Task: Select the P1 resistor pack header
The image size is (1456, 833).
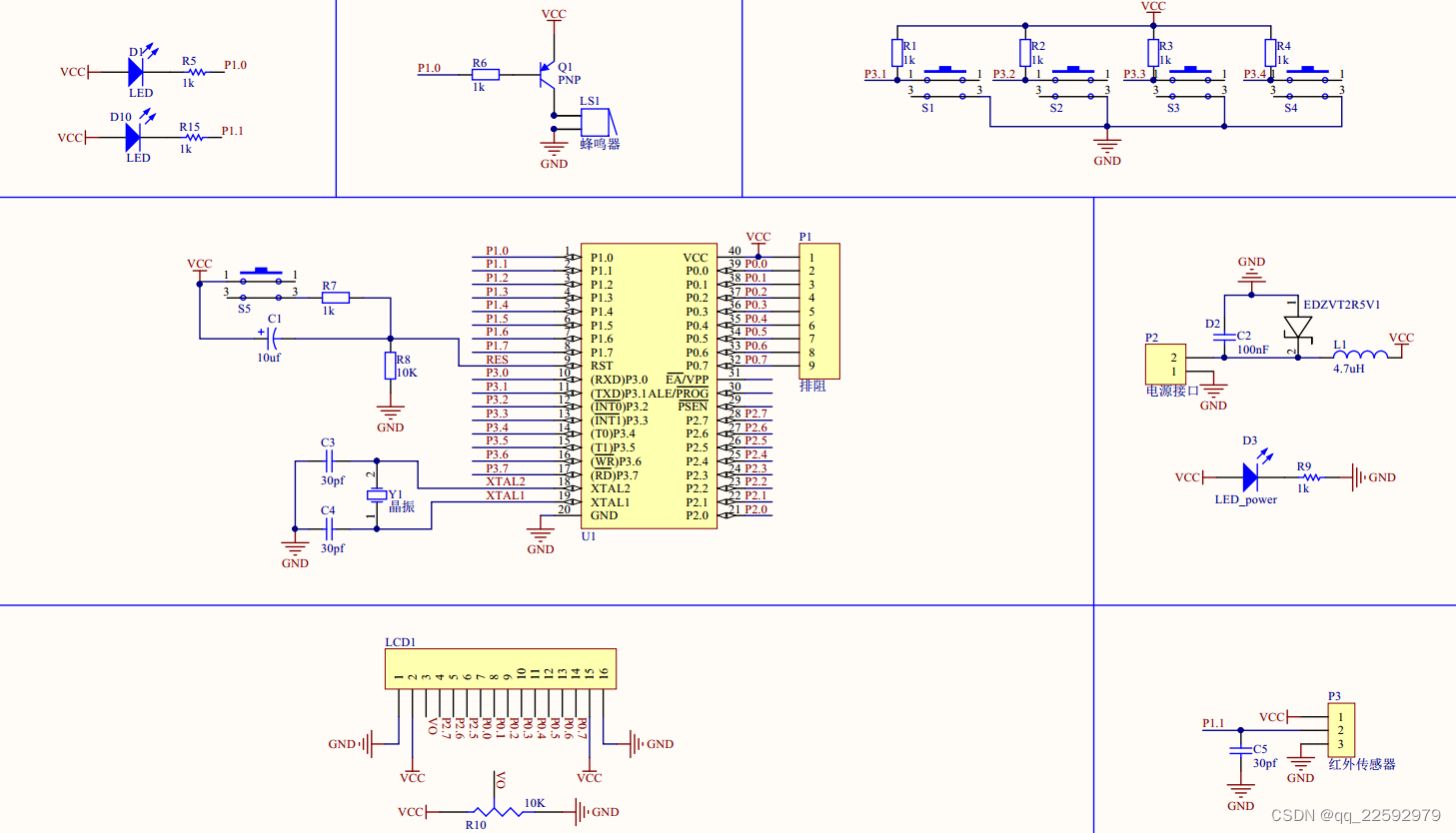Action: 818,311
